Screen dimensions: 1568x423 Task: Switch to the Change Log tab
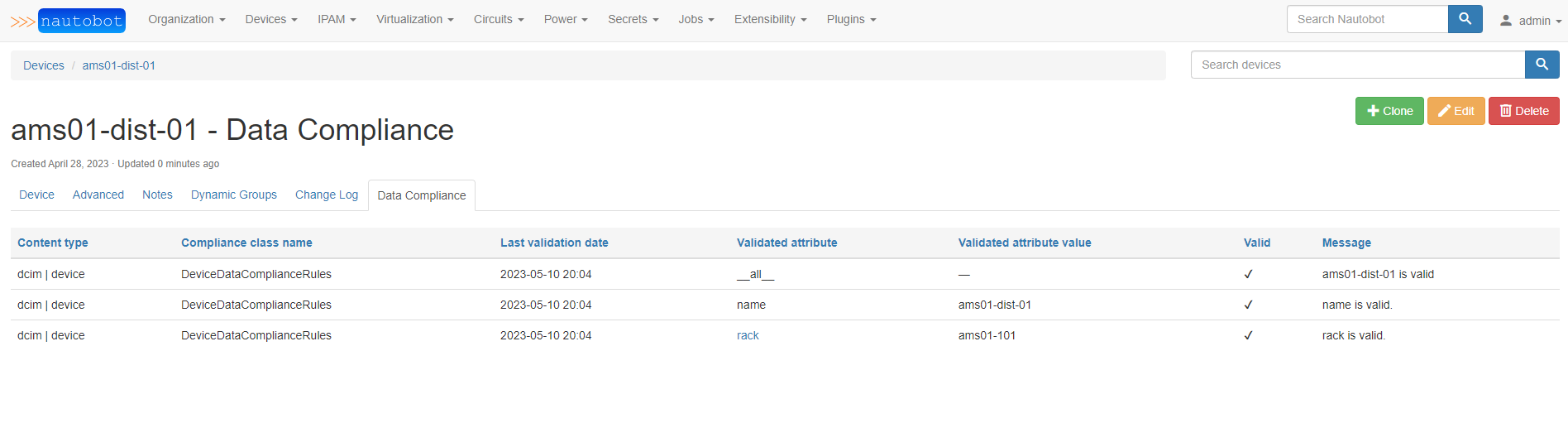coord(326,195)
